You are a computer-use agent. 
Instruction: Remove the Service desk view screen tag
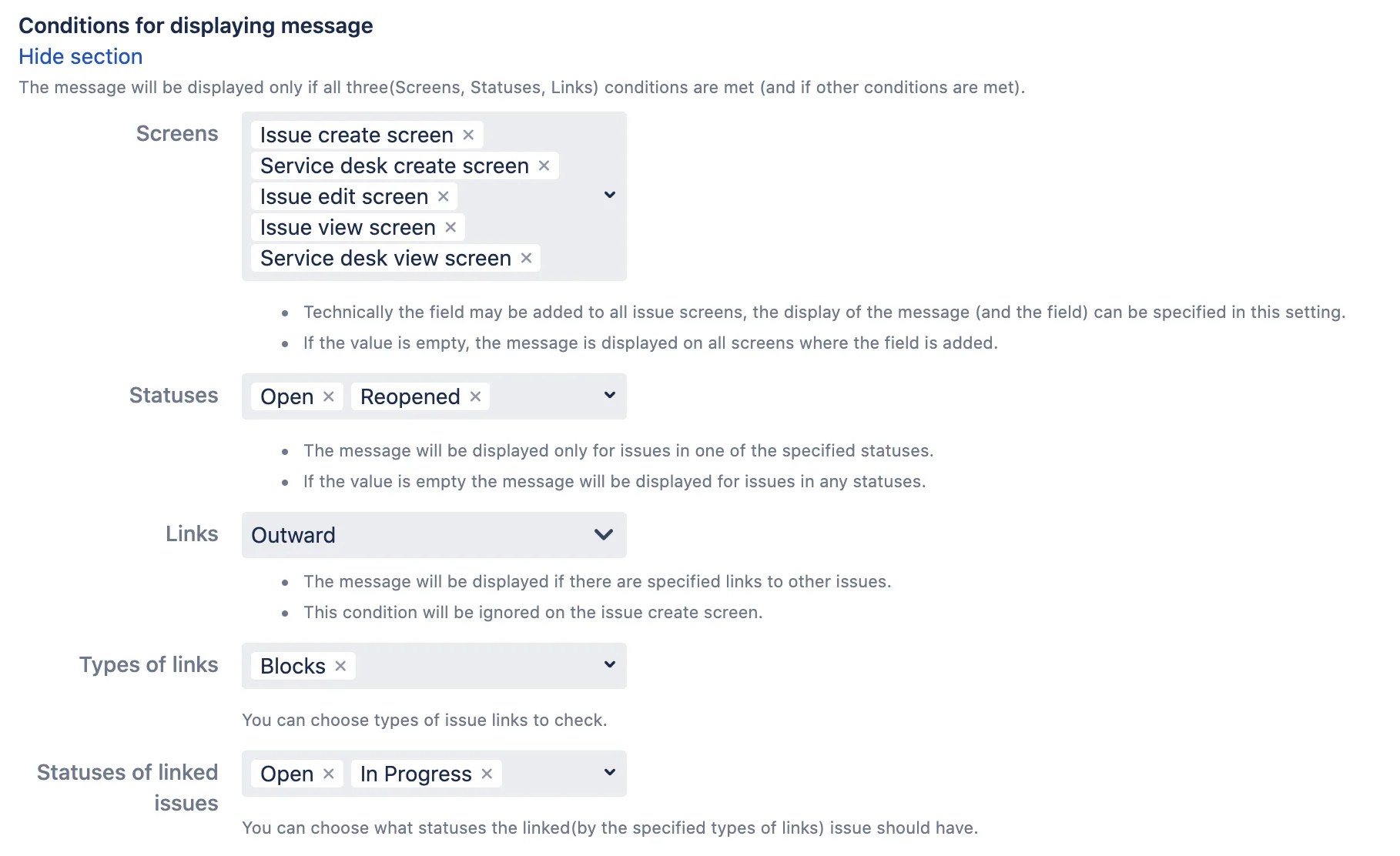point(526,258)
